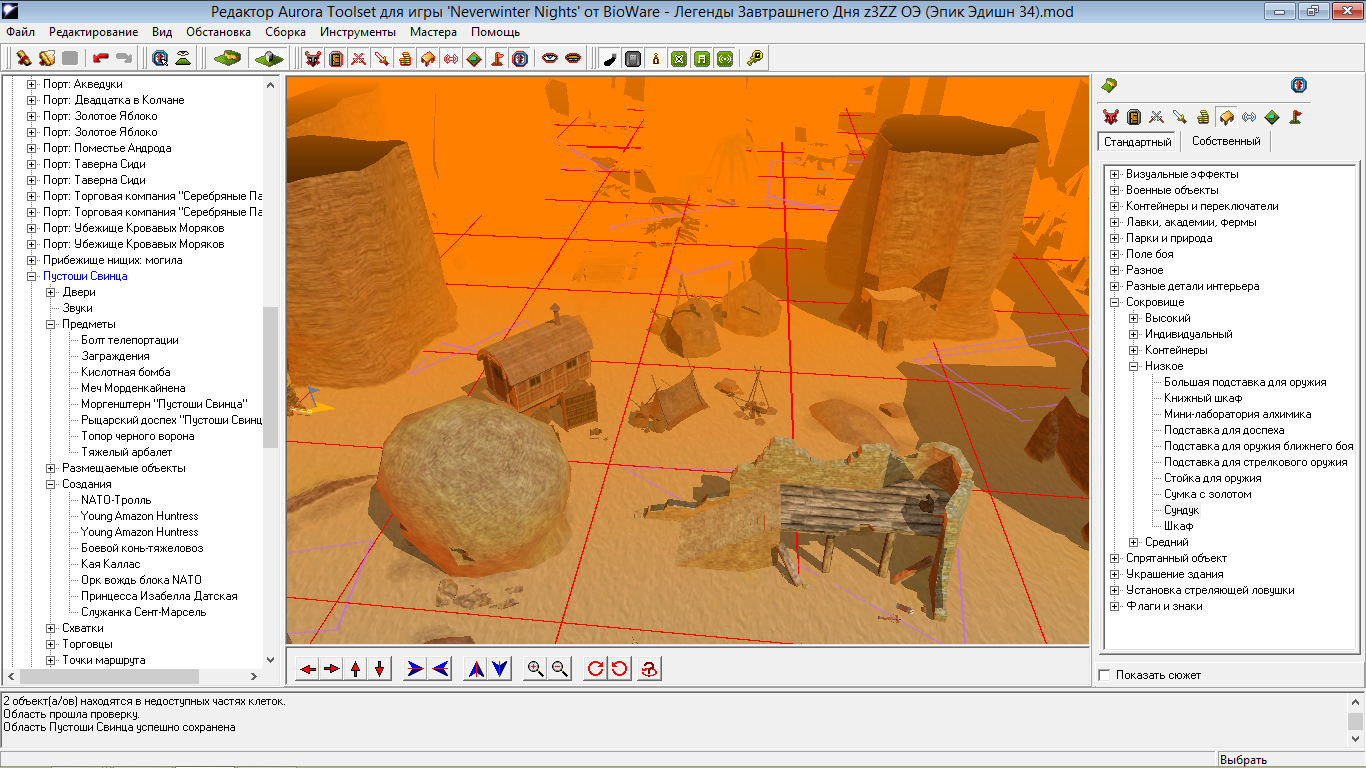Screen dimensions: 1366x768
Task: Open the Инструменты menu
Action: pyautogui.click(x=358, y=32)
